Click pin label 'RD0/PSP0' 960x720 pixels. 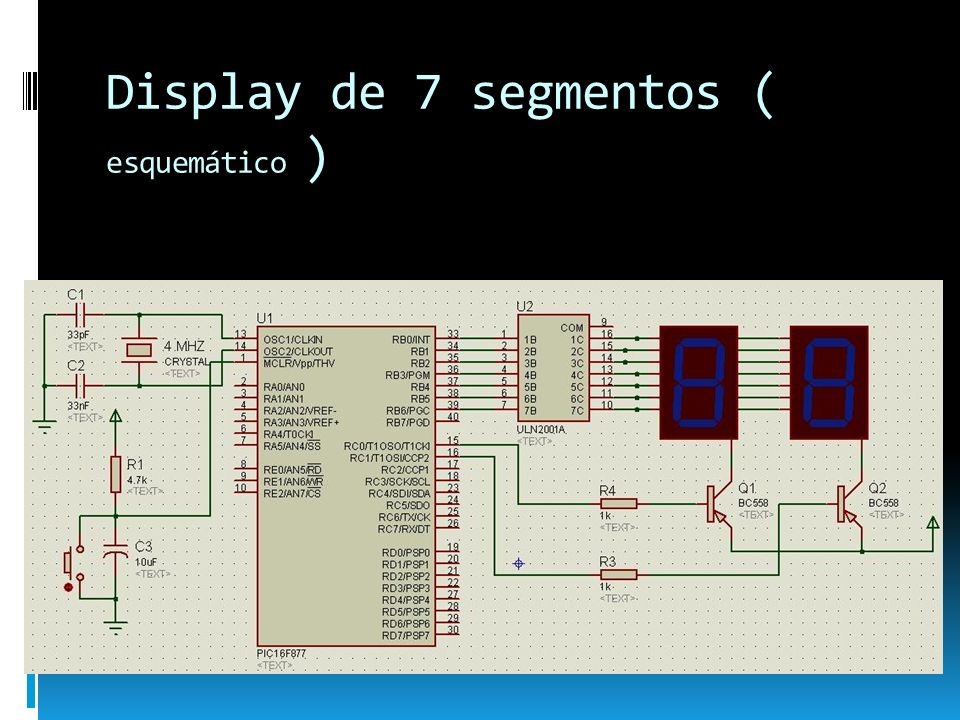coord(405,553)
